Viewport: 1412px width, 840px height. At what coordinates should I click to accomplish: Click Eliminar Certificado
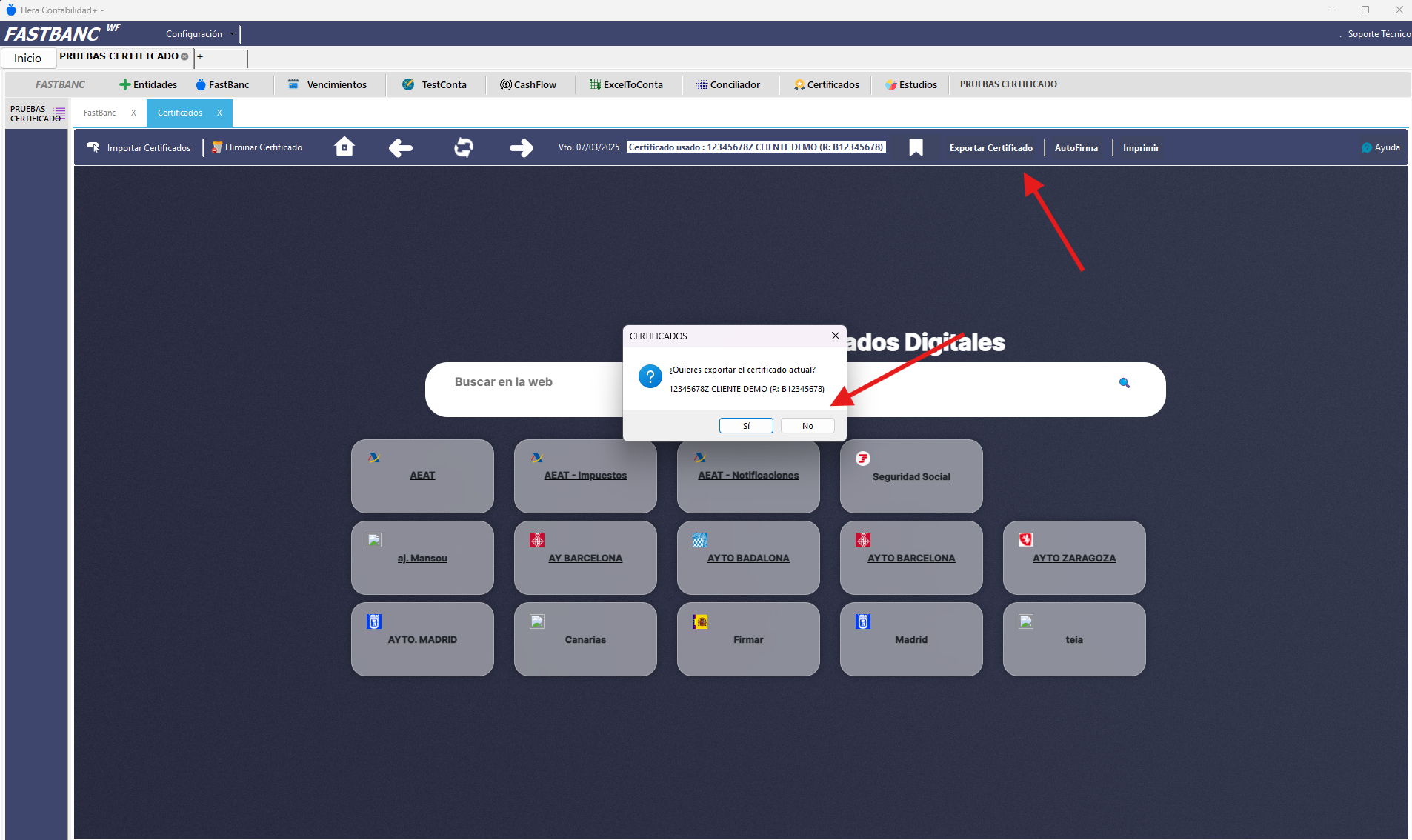pyautogui.click(x=256, y=147)
